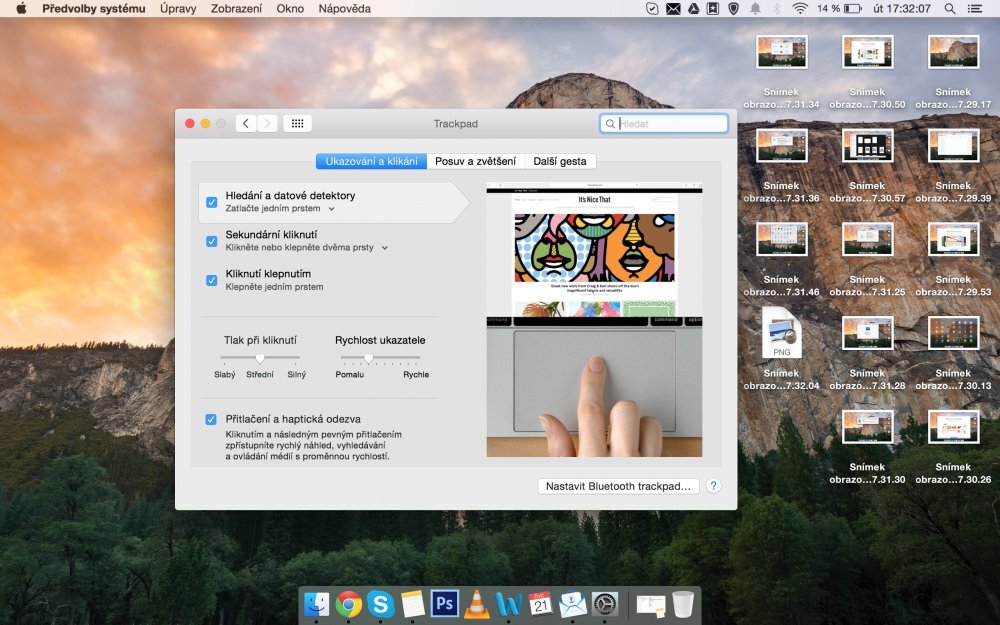Open Microsoft Word from the Dock

coord(508,604)
